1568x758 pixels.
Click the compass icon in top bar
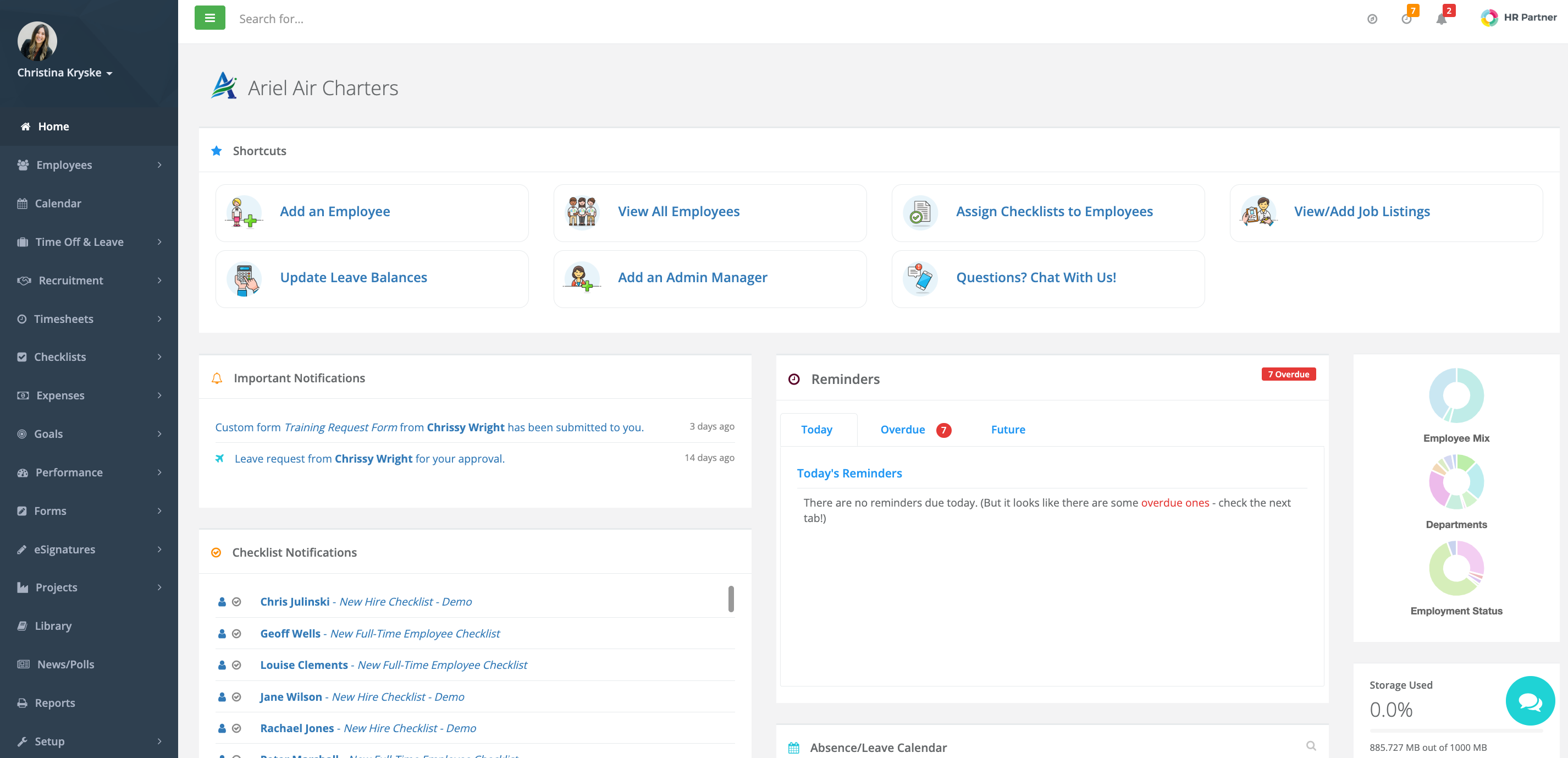pyautogui.click(x=1372, y=19)
